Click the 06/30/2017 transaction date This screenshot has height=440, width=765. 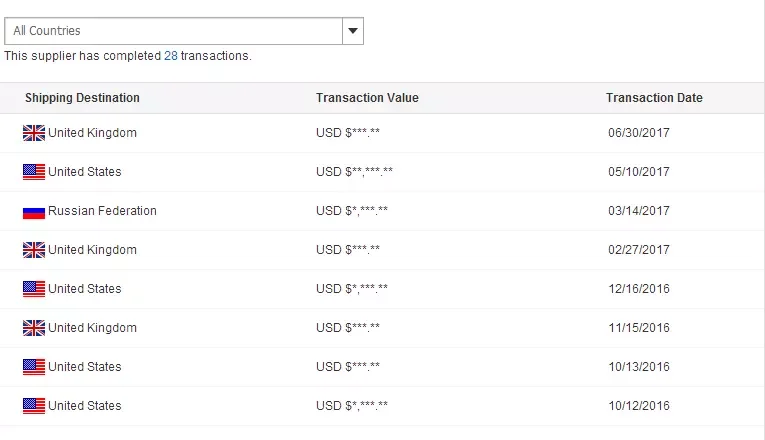(638, 133)
